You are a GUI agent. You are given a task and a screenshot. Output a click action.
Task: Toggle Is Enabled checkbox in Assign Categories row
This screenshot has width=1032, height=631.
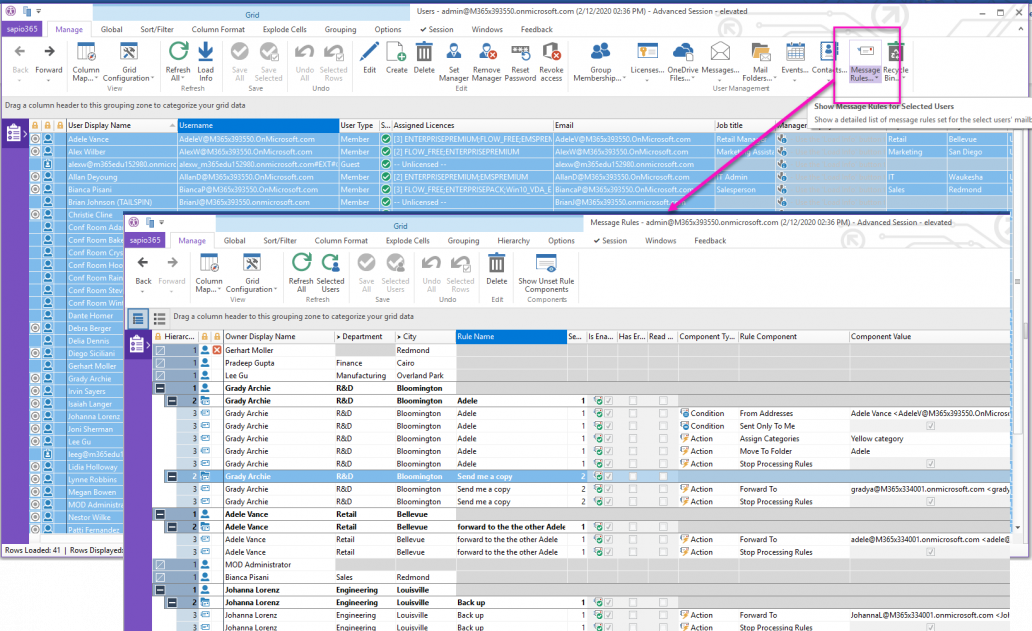[x=609, y=439]
